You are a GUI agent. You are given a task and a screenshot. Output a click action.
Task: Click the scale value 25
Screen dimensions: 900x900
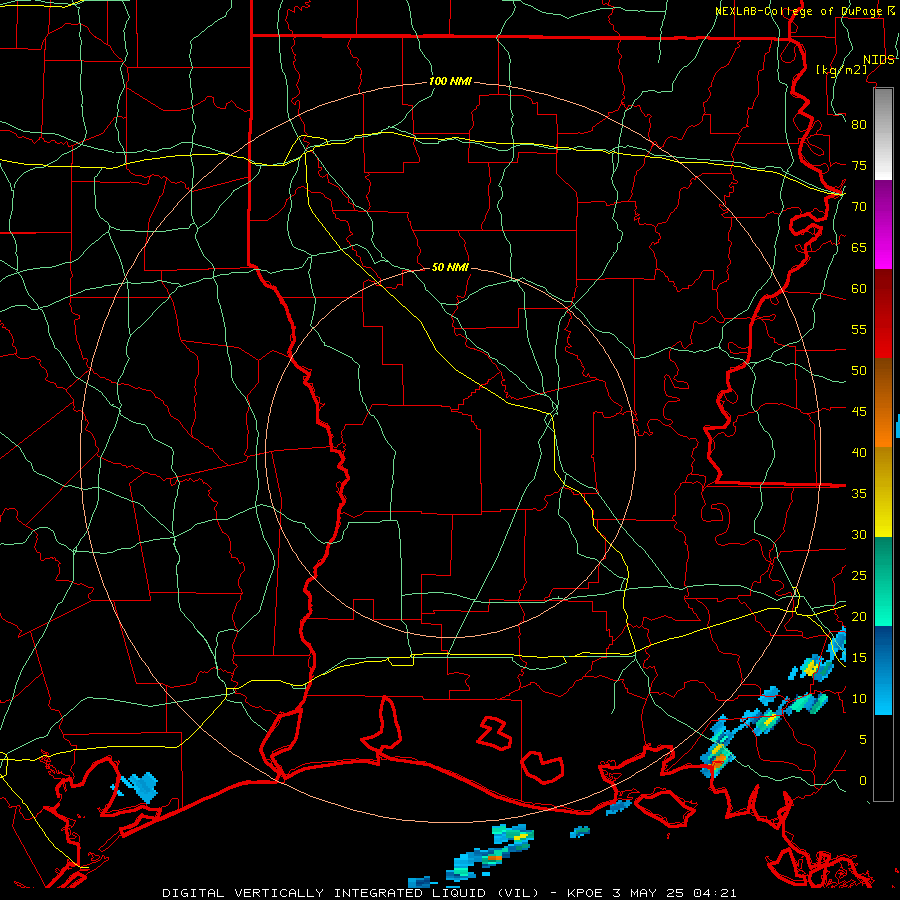click(859, 576)
